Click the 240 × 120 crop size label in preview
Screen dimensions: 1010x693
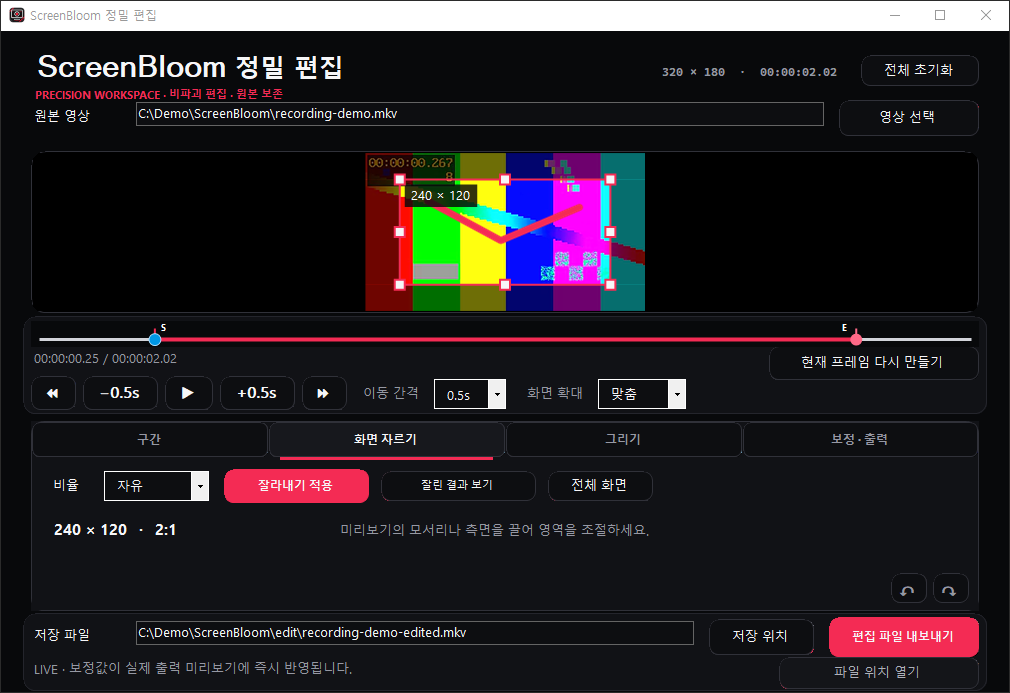441,196
